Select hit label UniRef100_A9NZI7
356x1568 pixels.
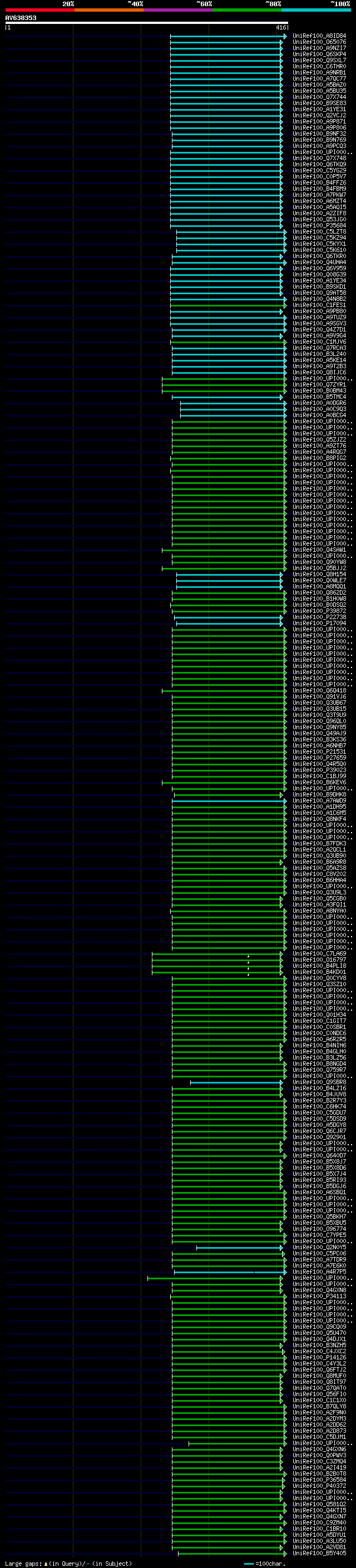[x=319, y=48]
